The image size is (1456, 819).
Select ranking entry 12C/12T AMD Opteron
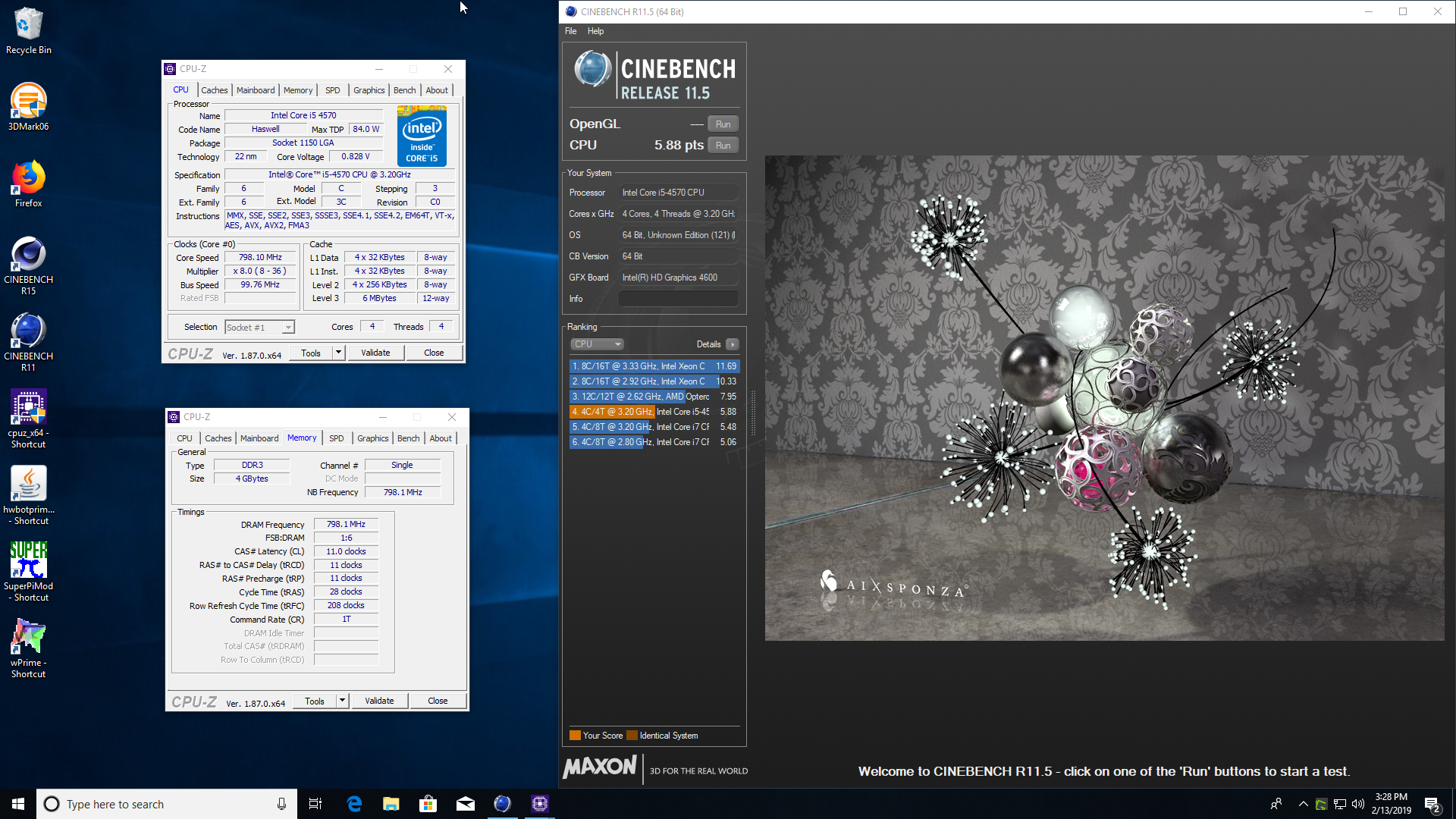[x=654, y=397]
